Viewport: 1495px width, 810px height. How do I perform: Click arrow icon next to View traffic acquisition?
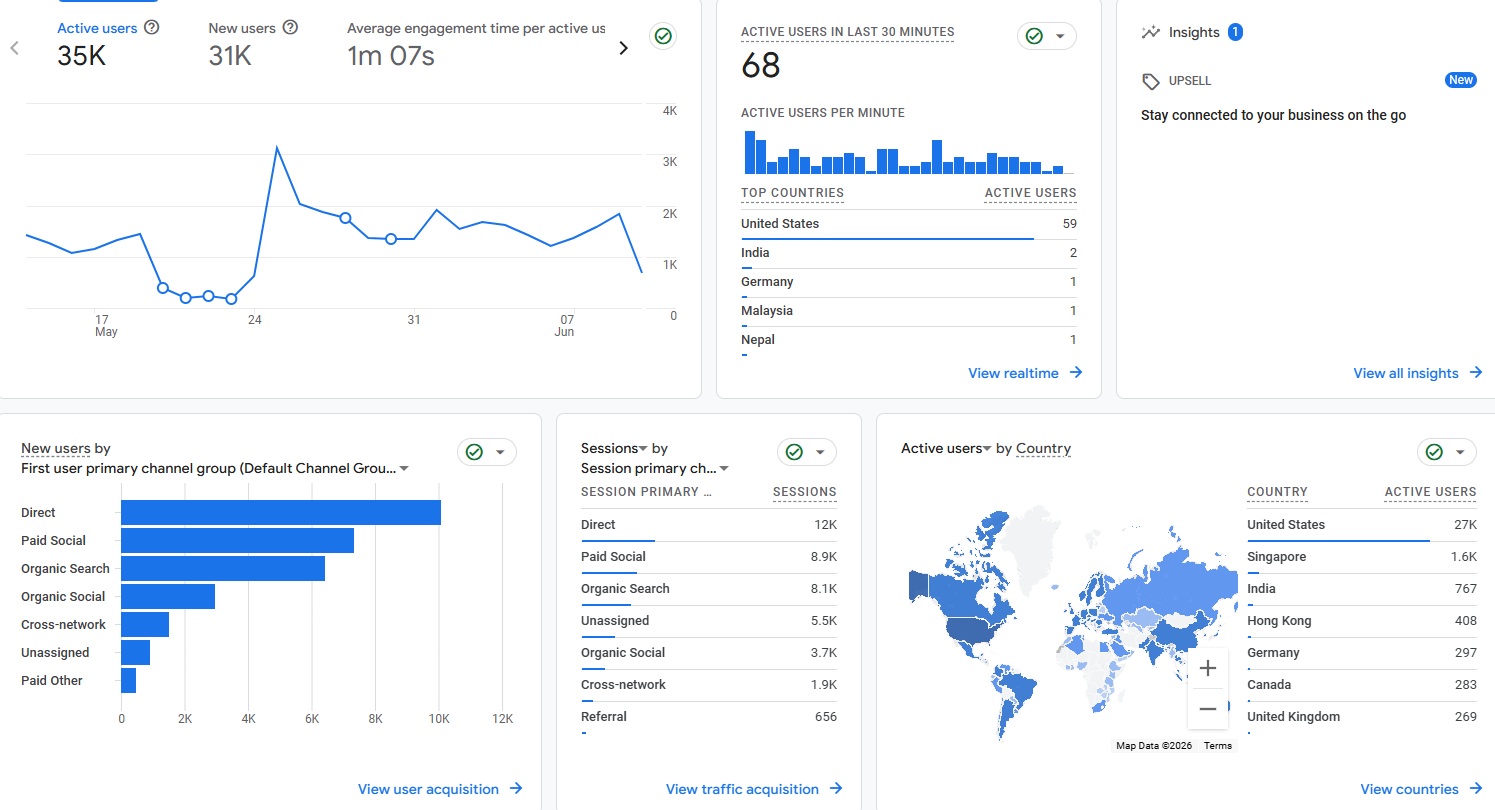836,788
